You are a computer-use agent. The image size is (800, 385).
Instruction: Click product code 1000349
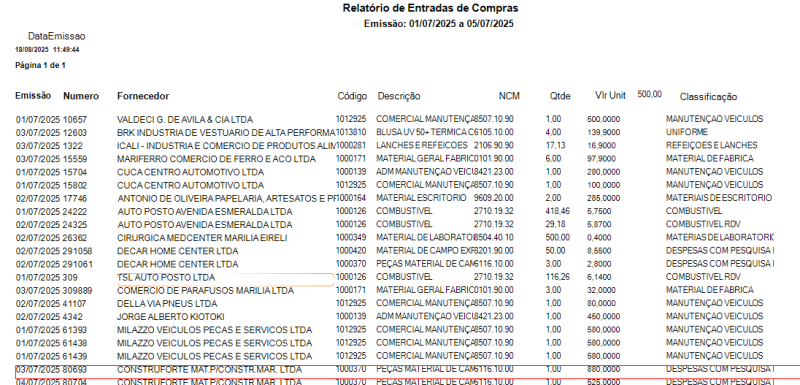coord(351,237)
